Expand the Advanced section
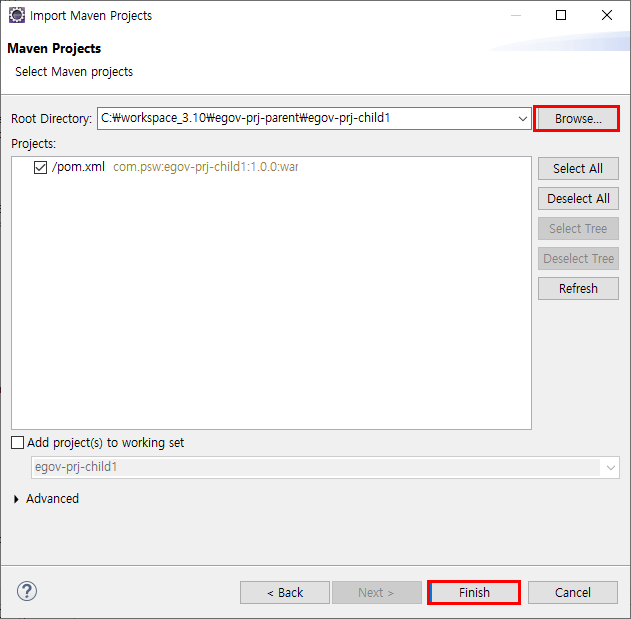The width and height of the screenshot is (631, 619). coord(16,499)
